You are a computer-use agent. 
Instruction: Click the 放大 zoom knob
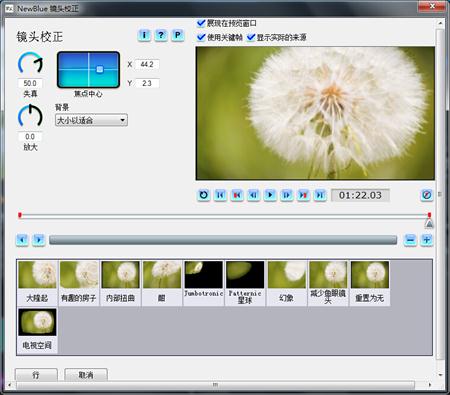coord(30,117)
